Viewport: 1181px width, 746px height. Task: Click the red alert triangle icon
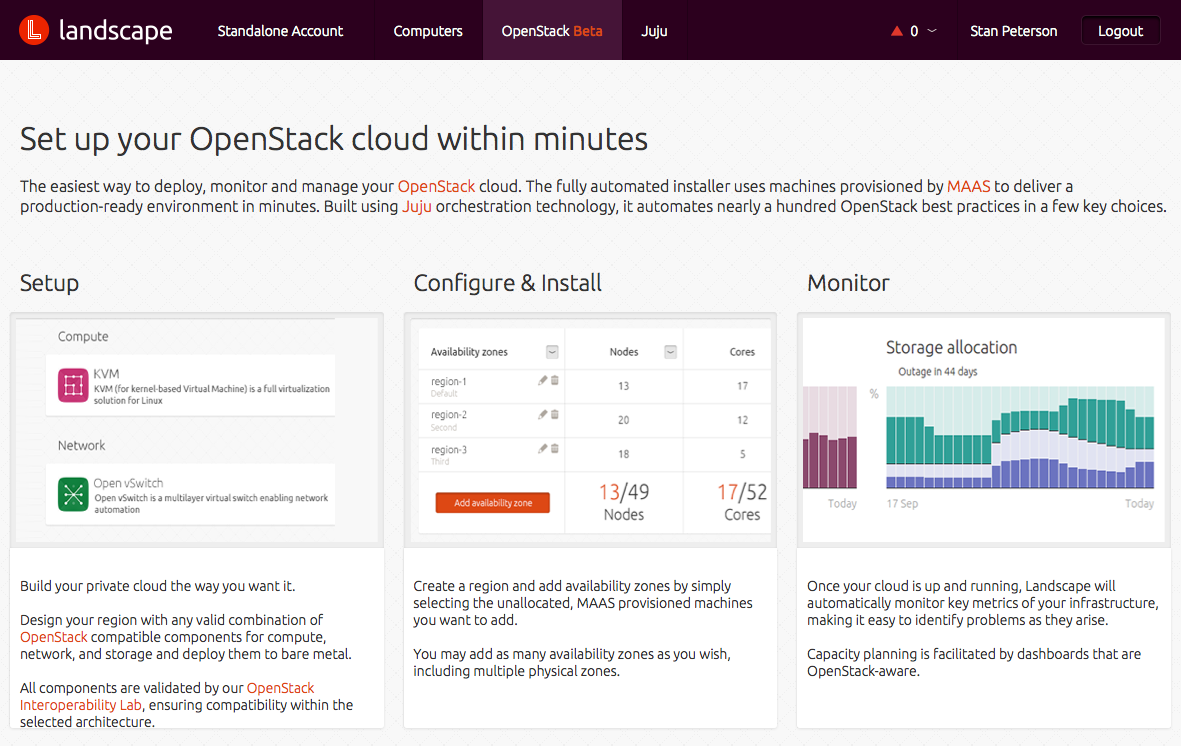click(x=896, y=31)
